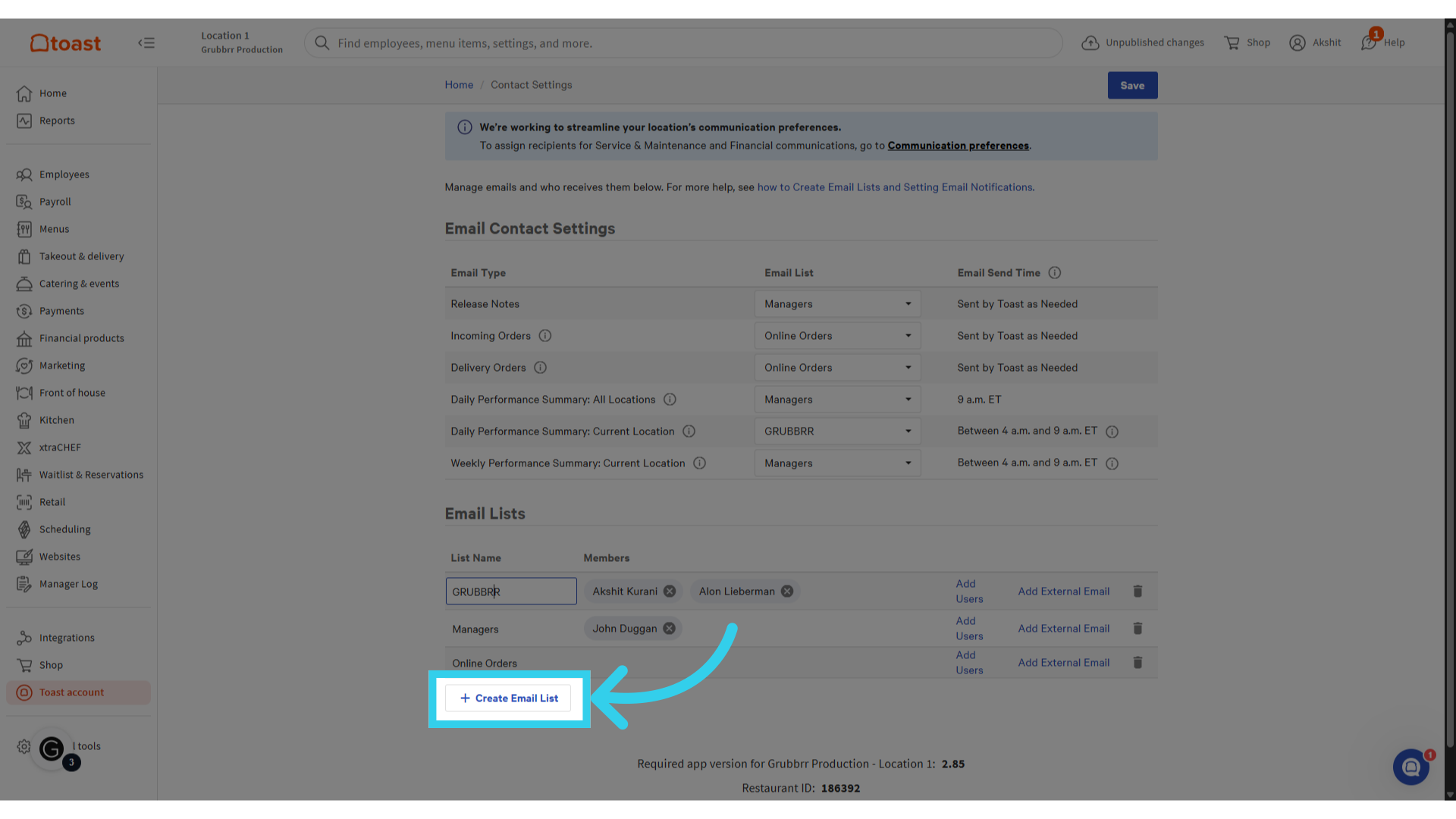Click the Payments icon in sidebar
The width and height of the screenshot is (1456, 819).
(x=24, y=311)
